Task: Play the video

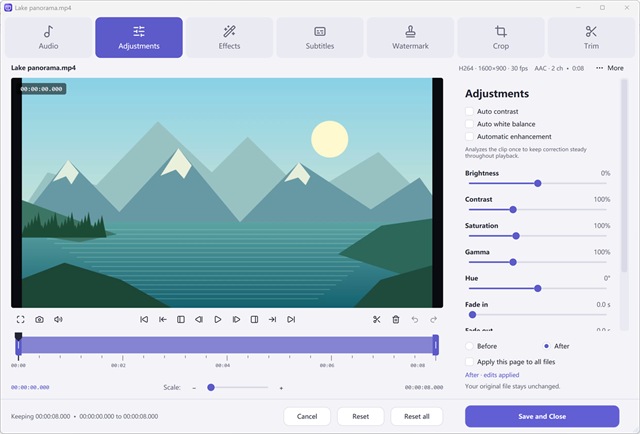Action: (x=218, y=319)
